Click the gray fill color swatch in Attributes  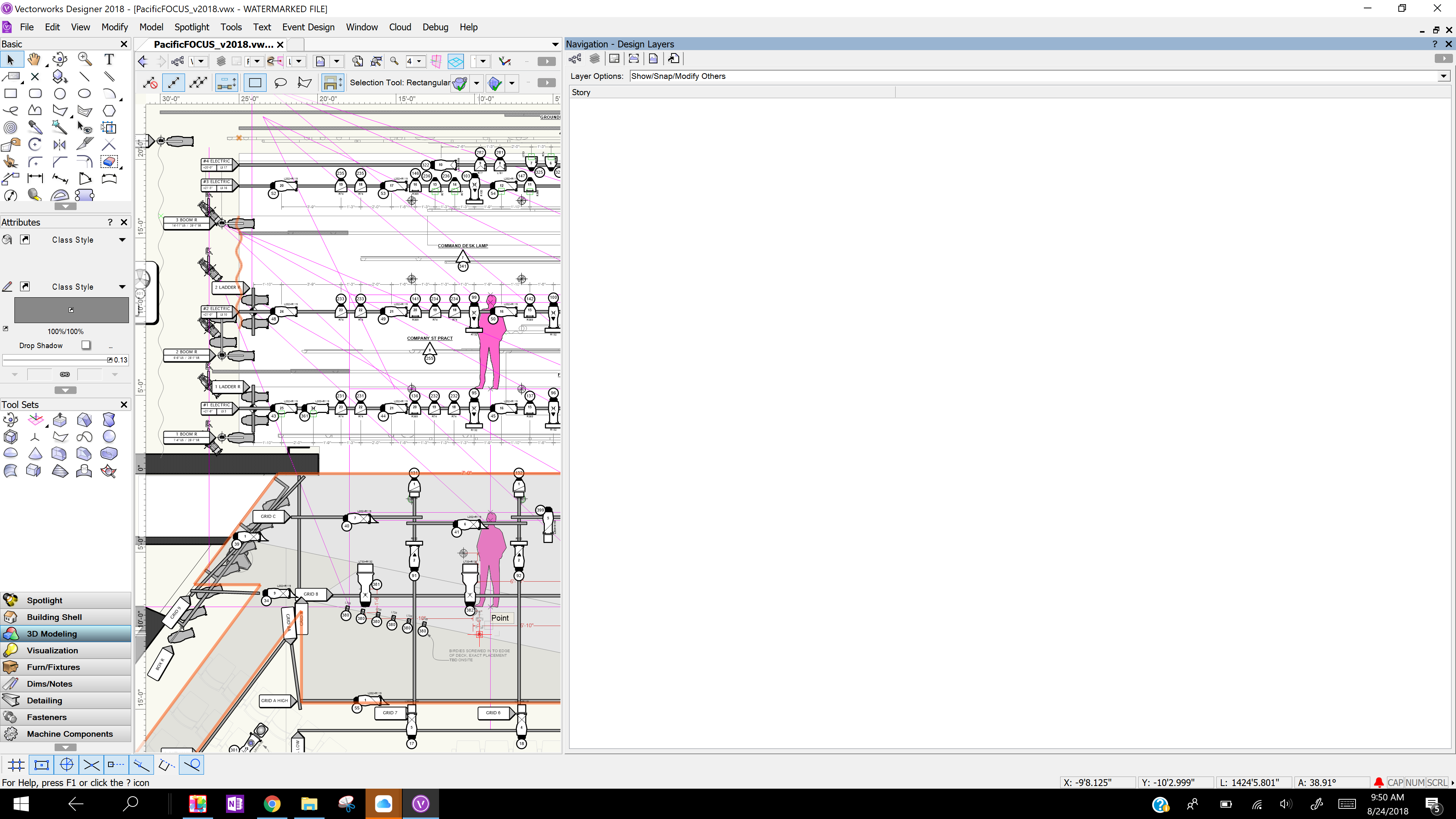71,310
